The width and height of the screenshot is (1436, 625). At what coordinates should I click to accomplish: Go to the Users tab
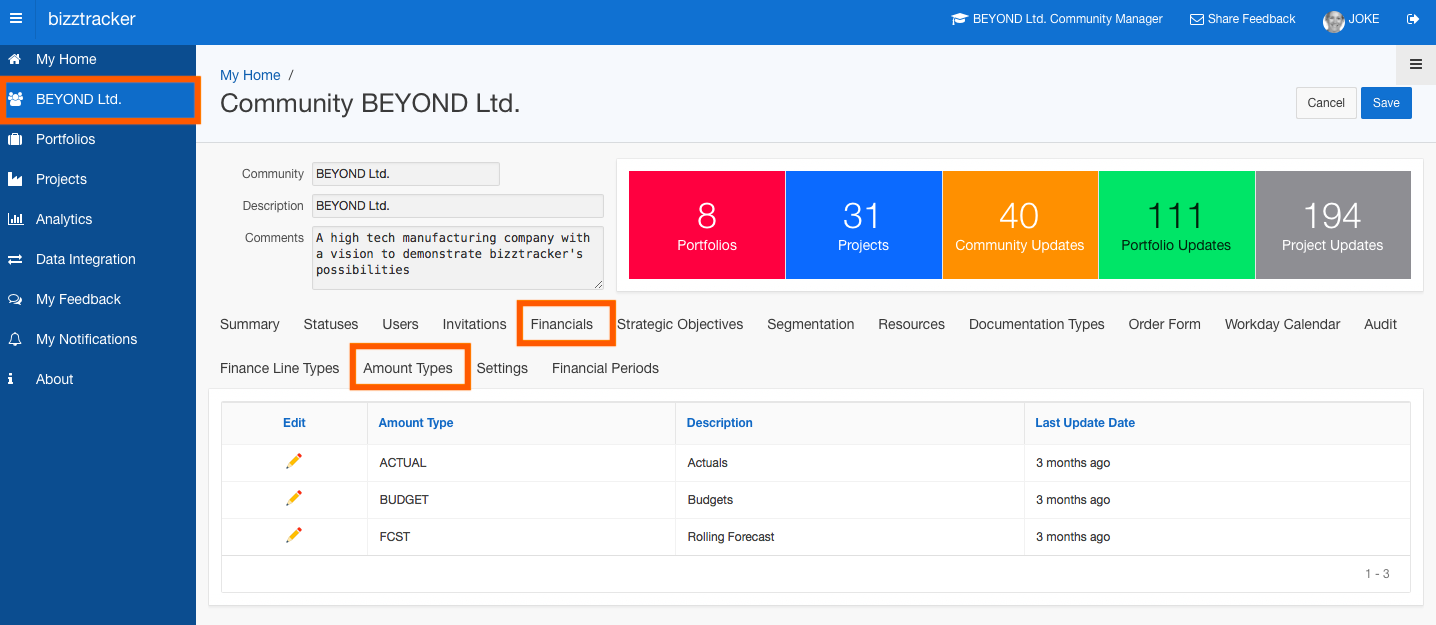click(x=400, y=324)
